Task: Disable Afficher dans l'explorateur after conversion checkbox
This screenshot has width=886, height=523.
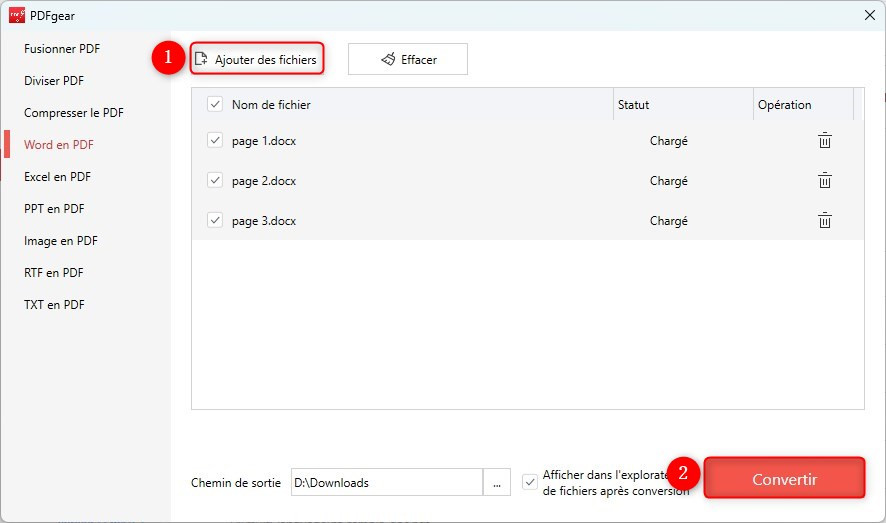Action: pos(529,482)
